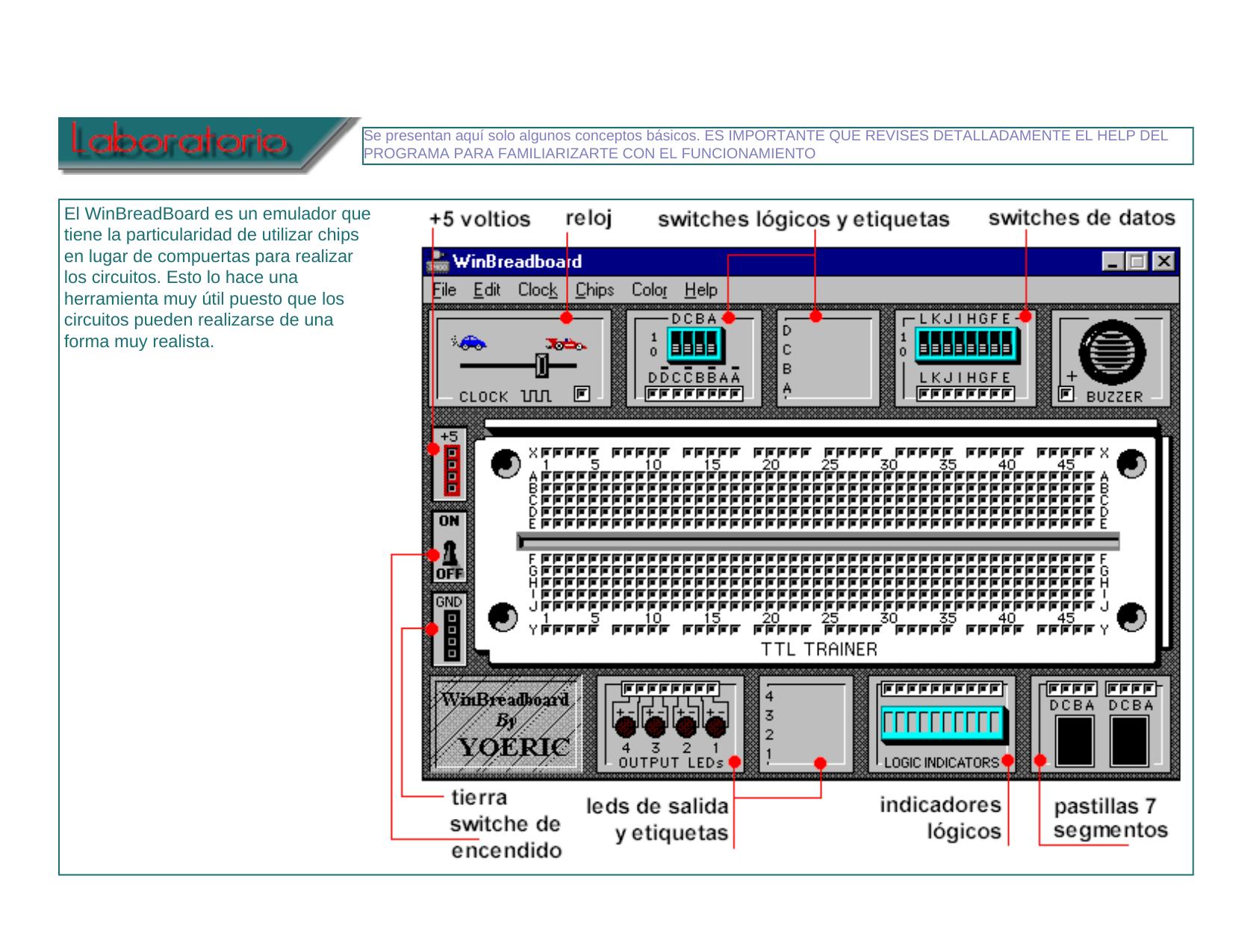
Task: Click the right seven-segment display
Action: (1130, 741)
